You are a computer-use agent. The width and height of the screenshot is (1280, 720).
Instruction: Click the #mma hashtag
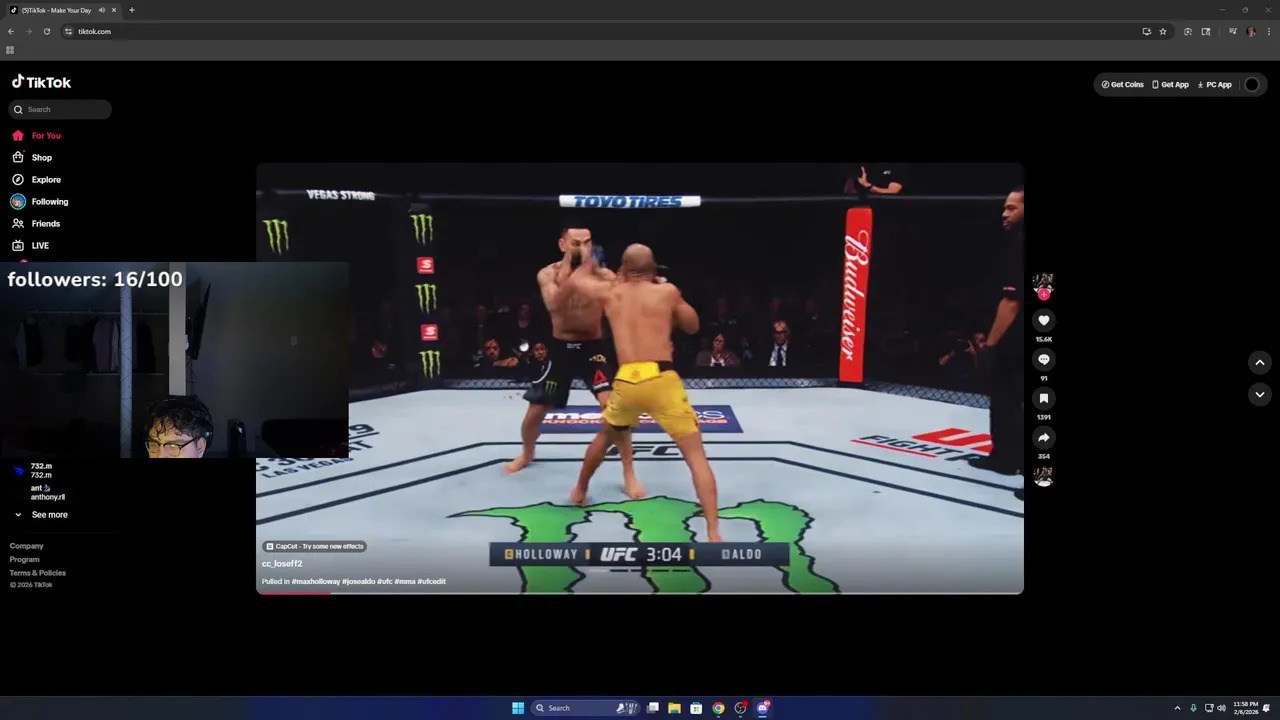pyautogui.click(x=404, y=581)
